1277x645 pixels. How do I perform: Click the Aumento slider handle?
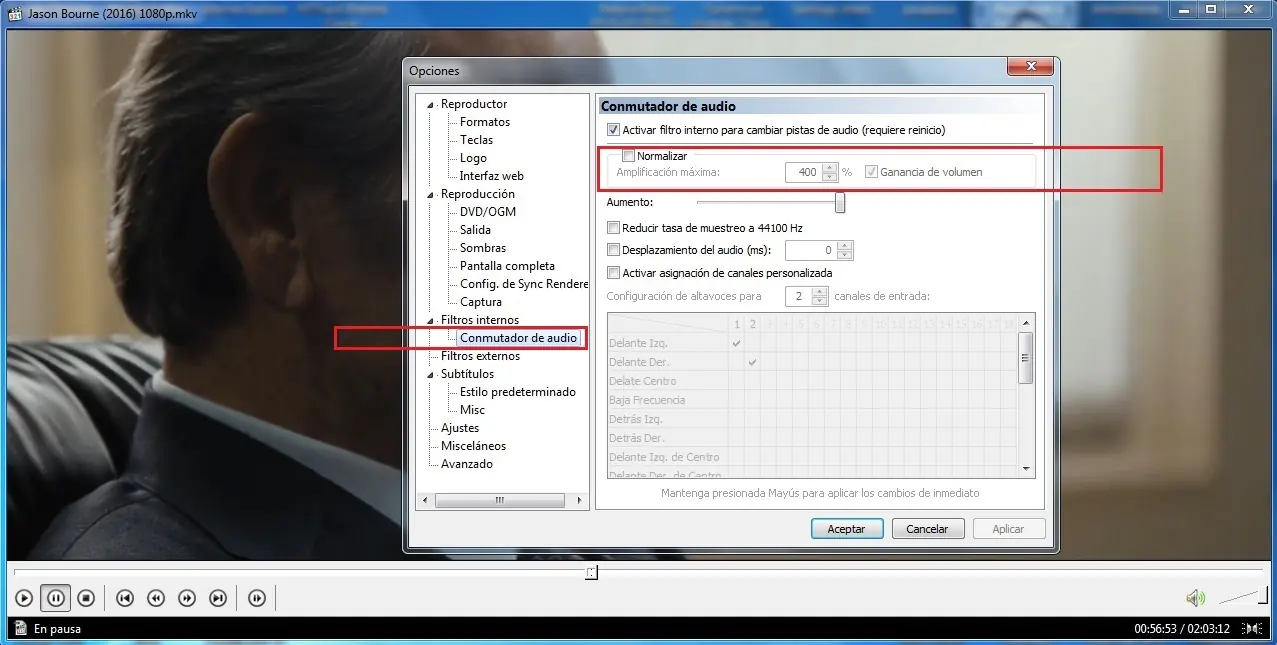pos(840,202)
